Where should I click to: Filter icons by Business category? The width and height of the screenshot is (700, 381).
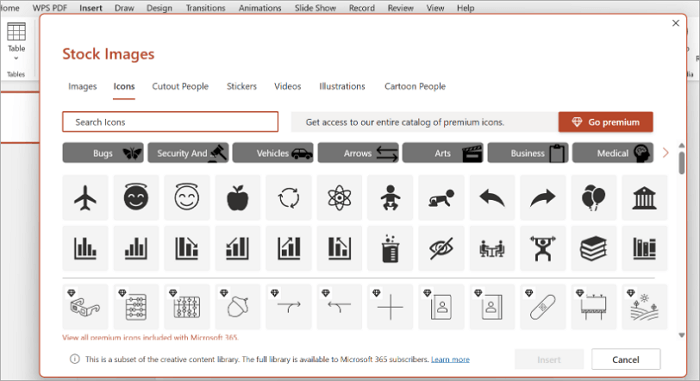[528, 153]
